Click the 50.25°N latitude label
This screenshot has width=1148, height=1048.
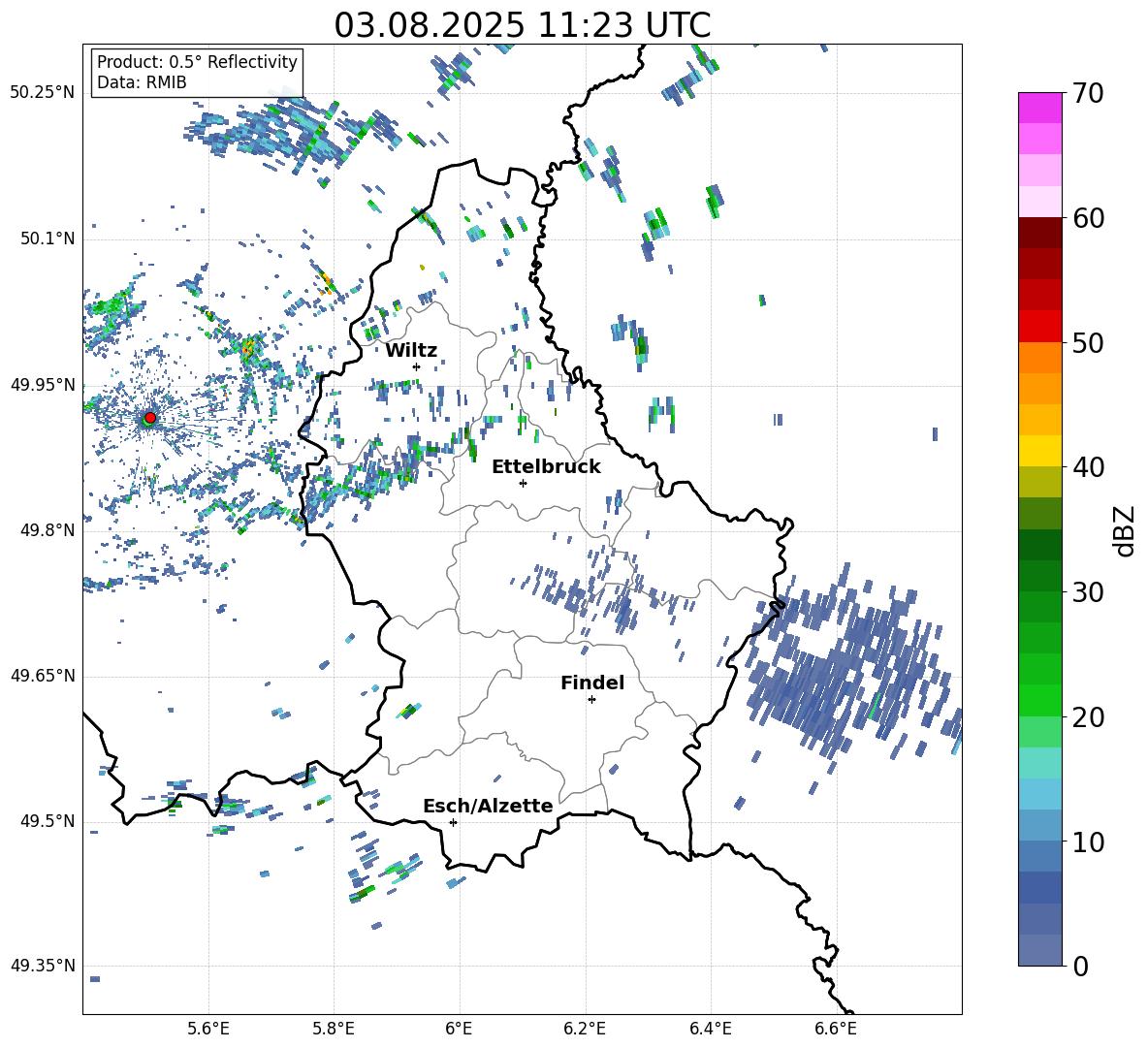[43, 93]
